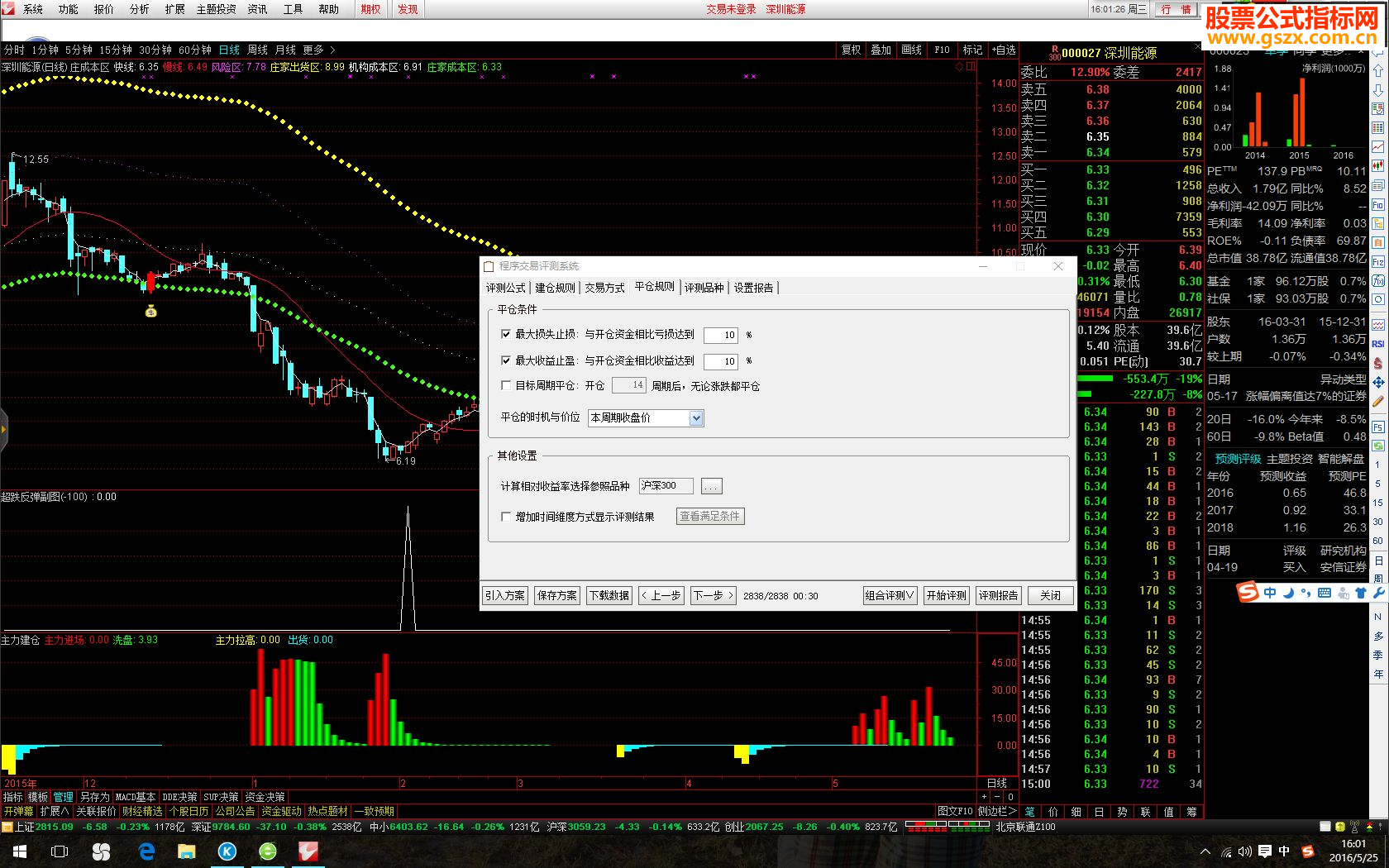Switch to 评测公式 tab

(x=506, y=288)
